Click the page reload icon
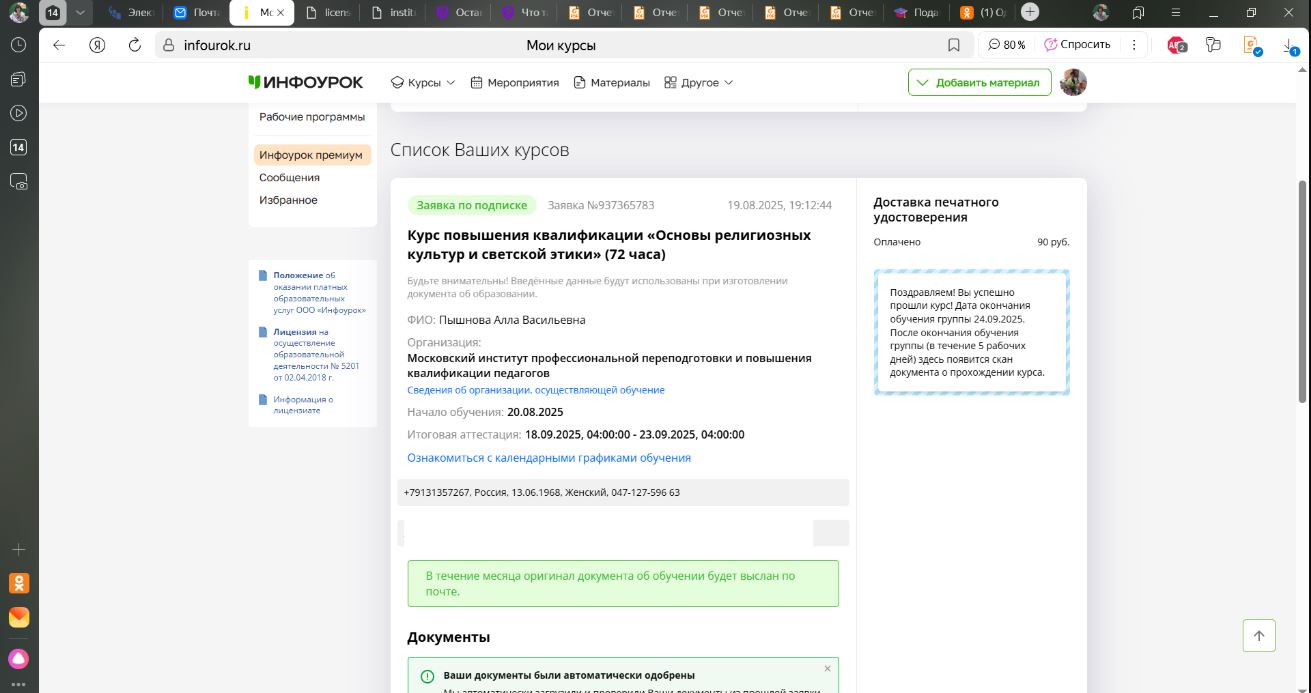Screen dimensions: 1311x693 click(x=135, y=45)
